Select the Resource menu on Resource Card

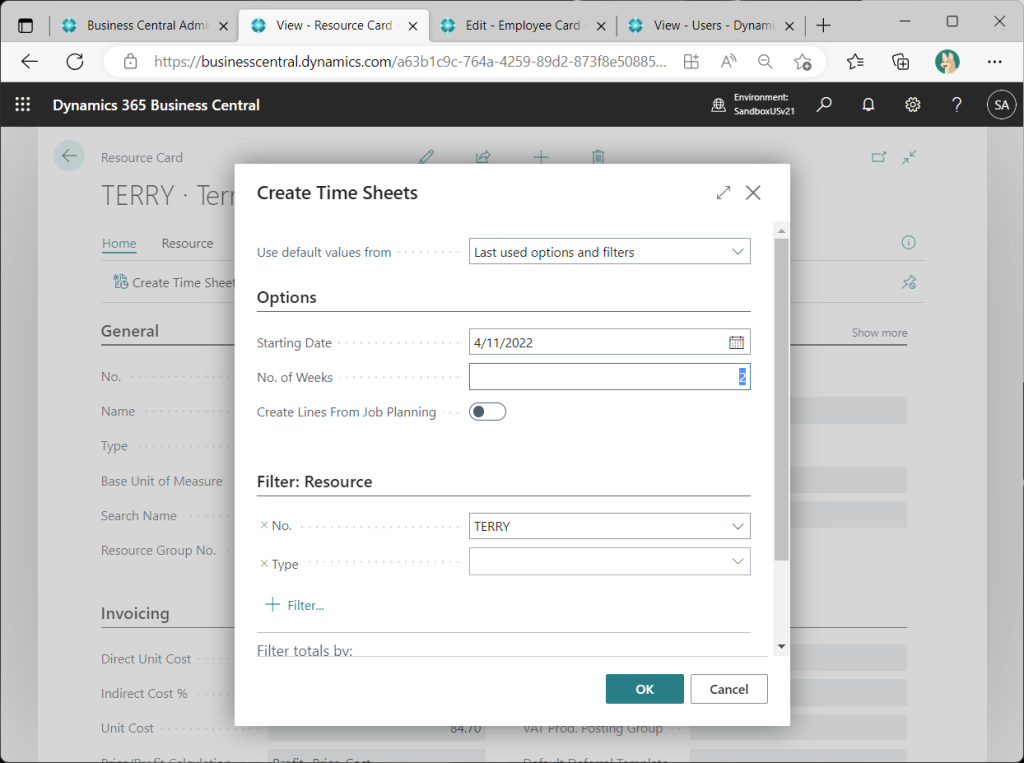click(x=187, y=244)
